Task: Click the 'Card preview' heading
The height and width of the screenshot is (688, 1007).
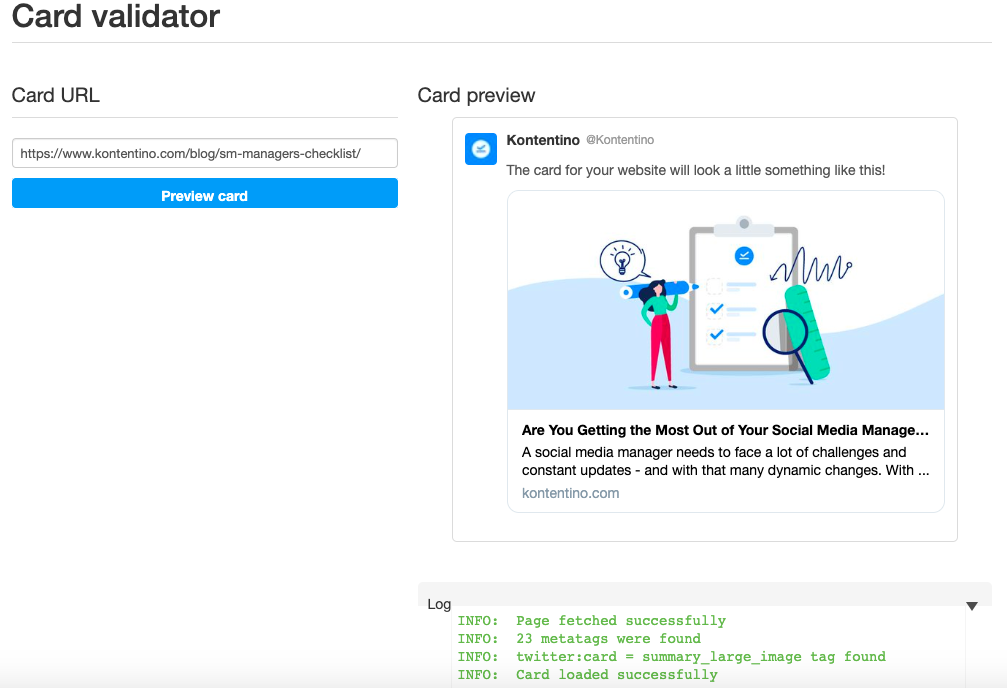Action: point(476,95)
